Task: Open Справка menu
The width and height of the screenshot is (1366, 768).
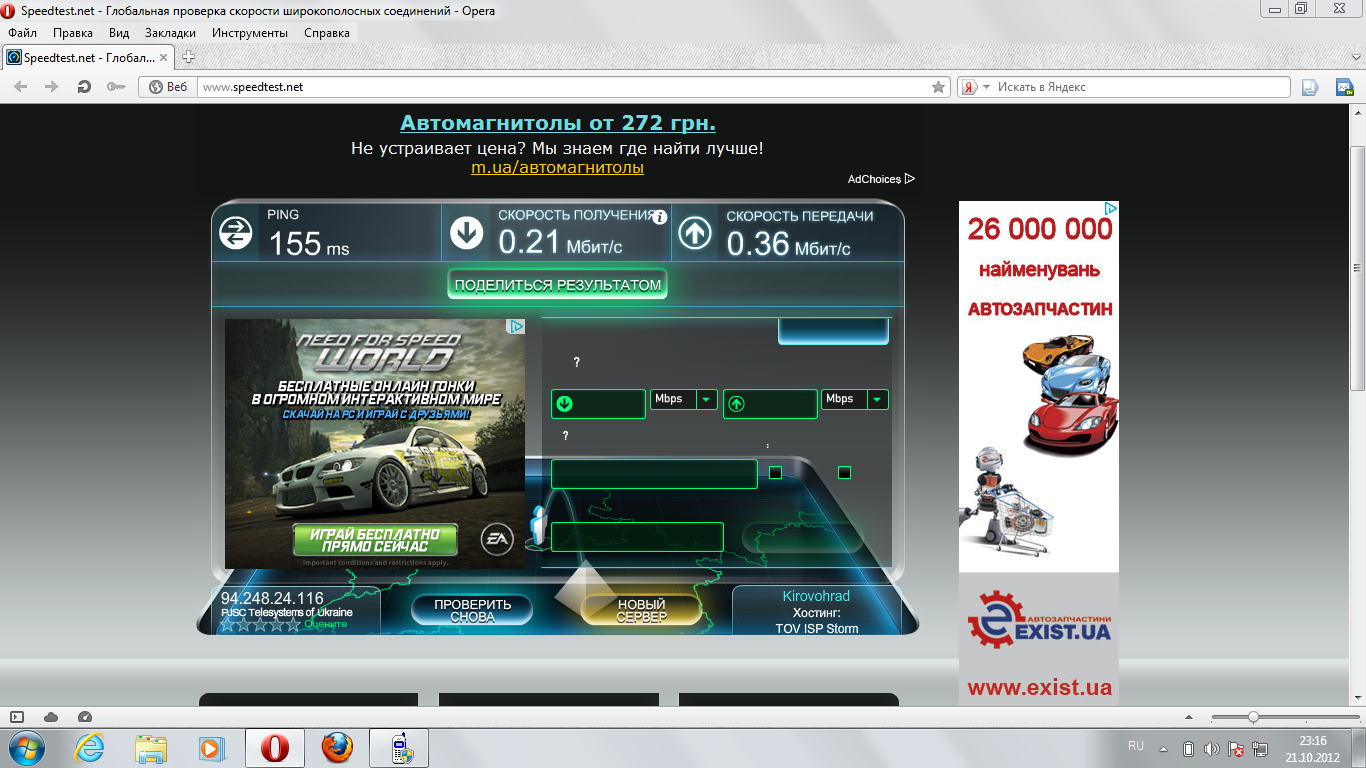Action: pyautogui.click(x=327, y=33)
